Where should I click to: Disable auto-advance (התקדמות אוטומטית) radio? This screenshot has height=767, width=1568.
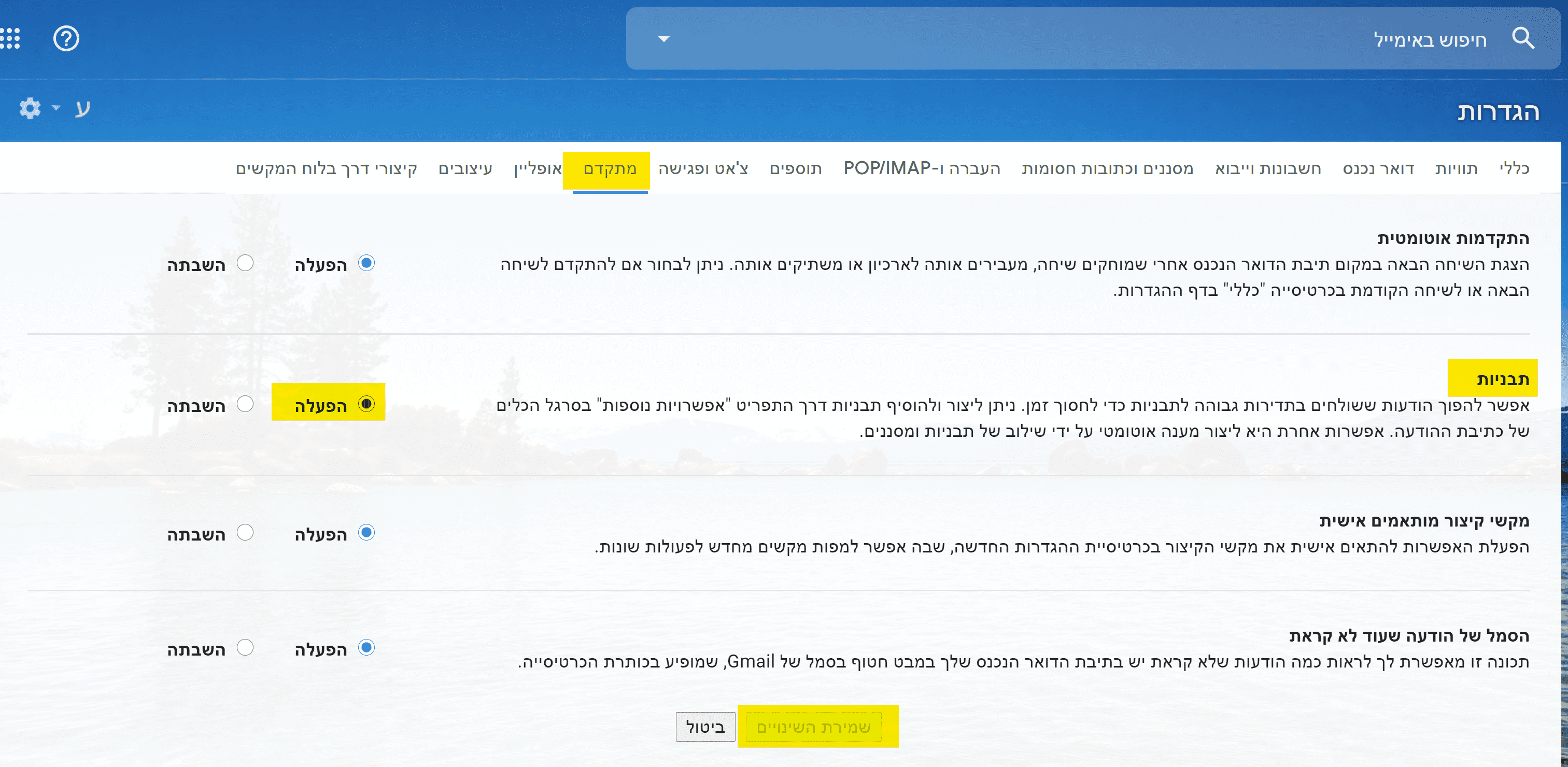245,263
